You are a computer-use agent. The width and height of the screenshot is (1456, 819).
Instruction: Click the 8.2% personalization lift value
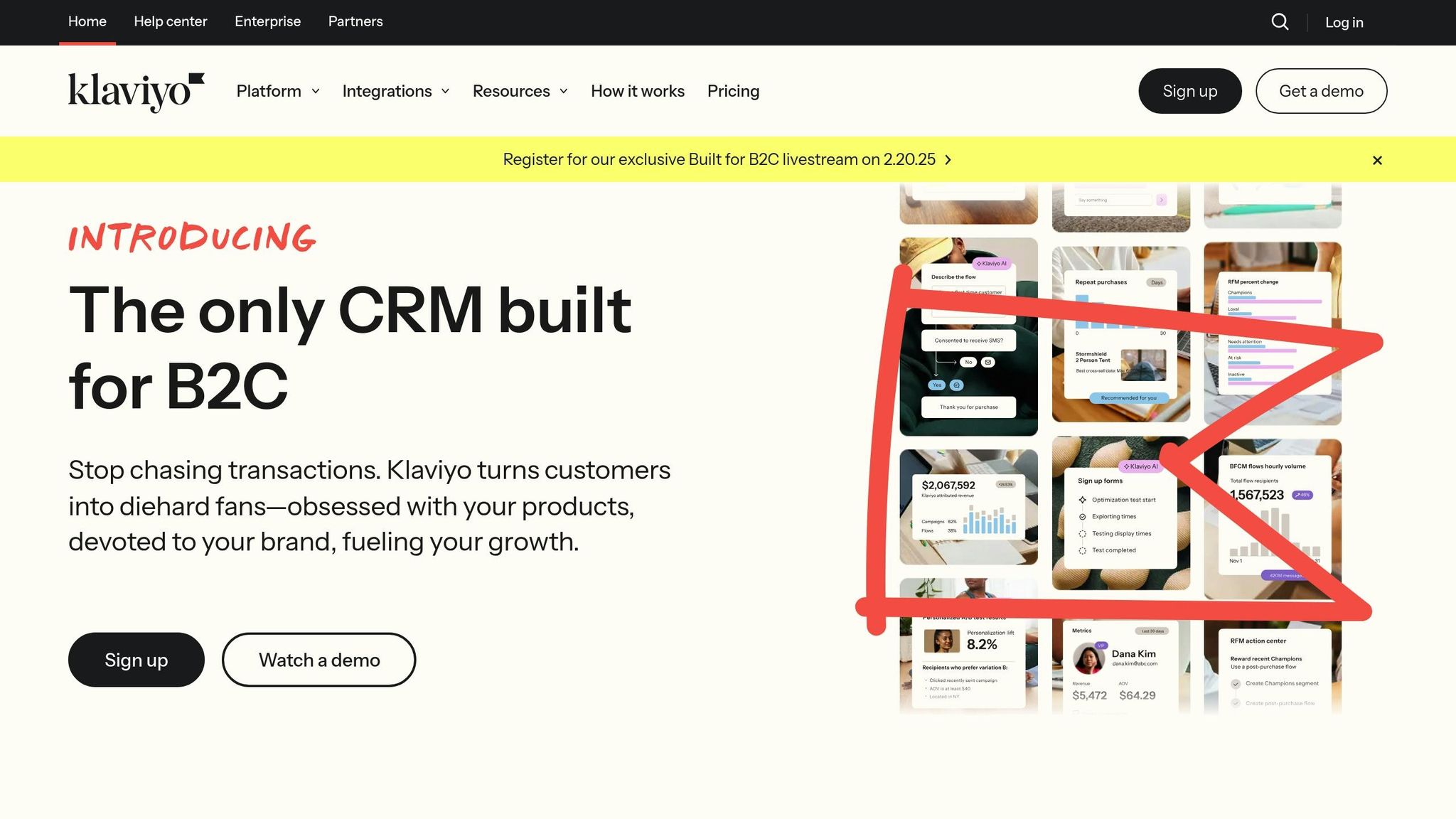tap(982, 645)
